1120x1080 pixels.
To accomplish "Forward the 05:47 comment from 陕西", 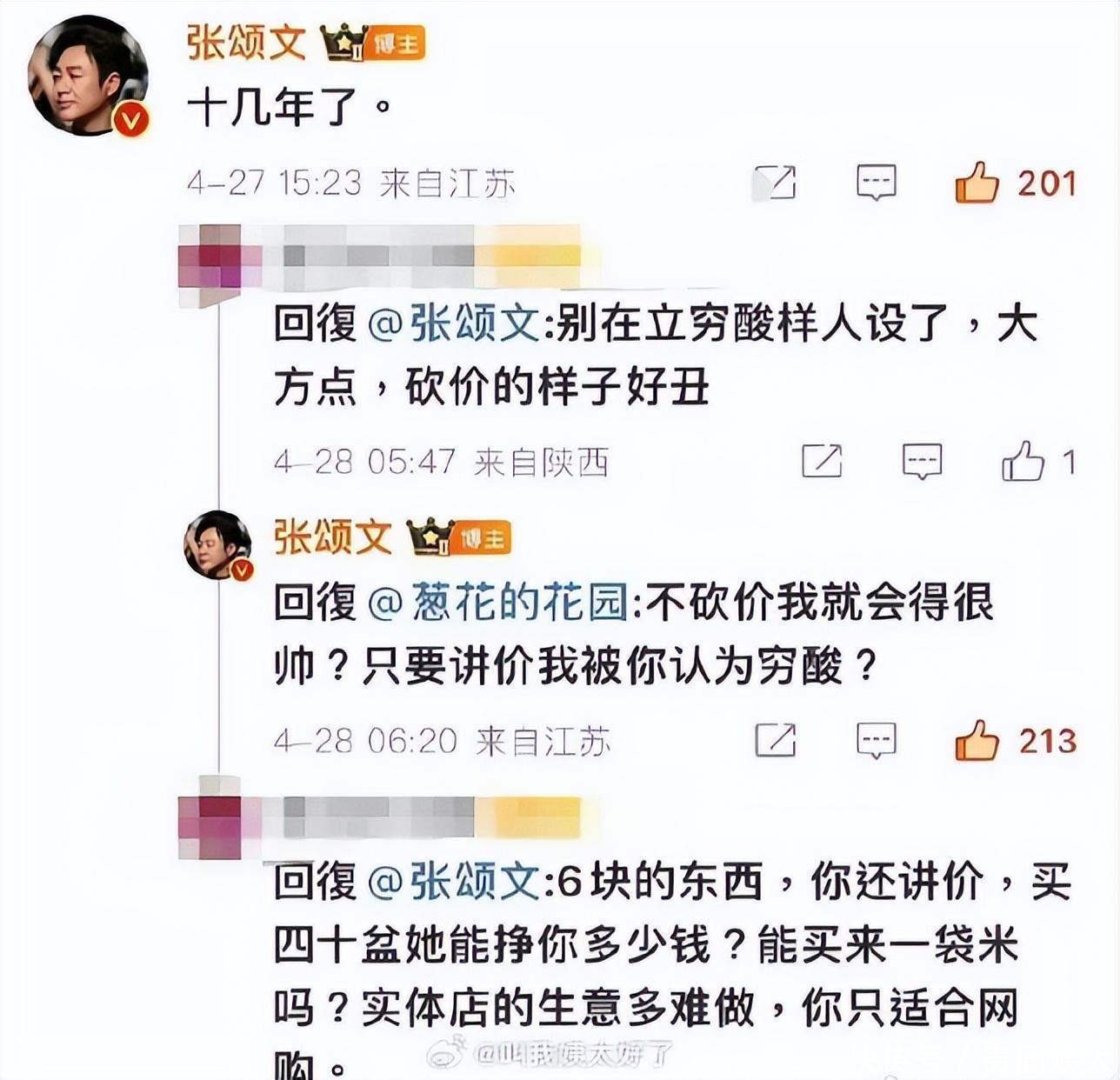I will click(x=821, y=461).
